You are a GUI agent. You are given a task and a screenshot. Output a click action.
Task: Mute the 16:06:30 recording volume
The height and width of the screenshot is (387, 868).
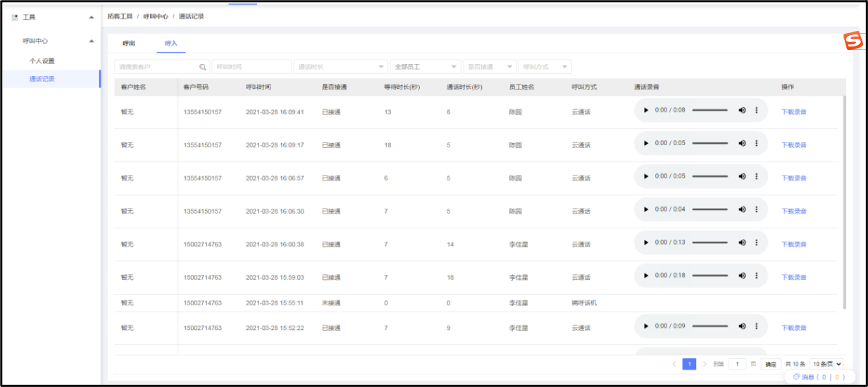(742, 209)
